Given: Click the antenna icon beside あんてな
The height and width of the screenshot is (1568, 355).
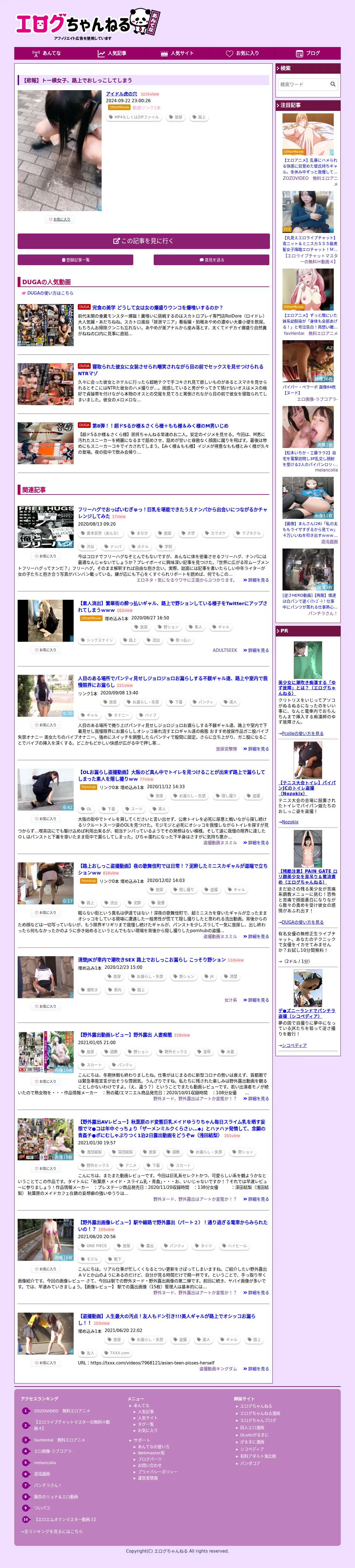Looking at the screenshot, I should [36, 53].
